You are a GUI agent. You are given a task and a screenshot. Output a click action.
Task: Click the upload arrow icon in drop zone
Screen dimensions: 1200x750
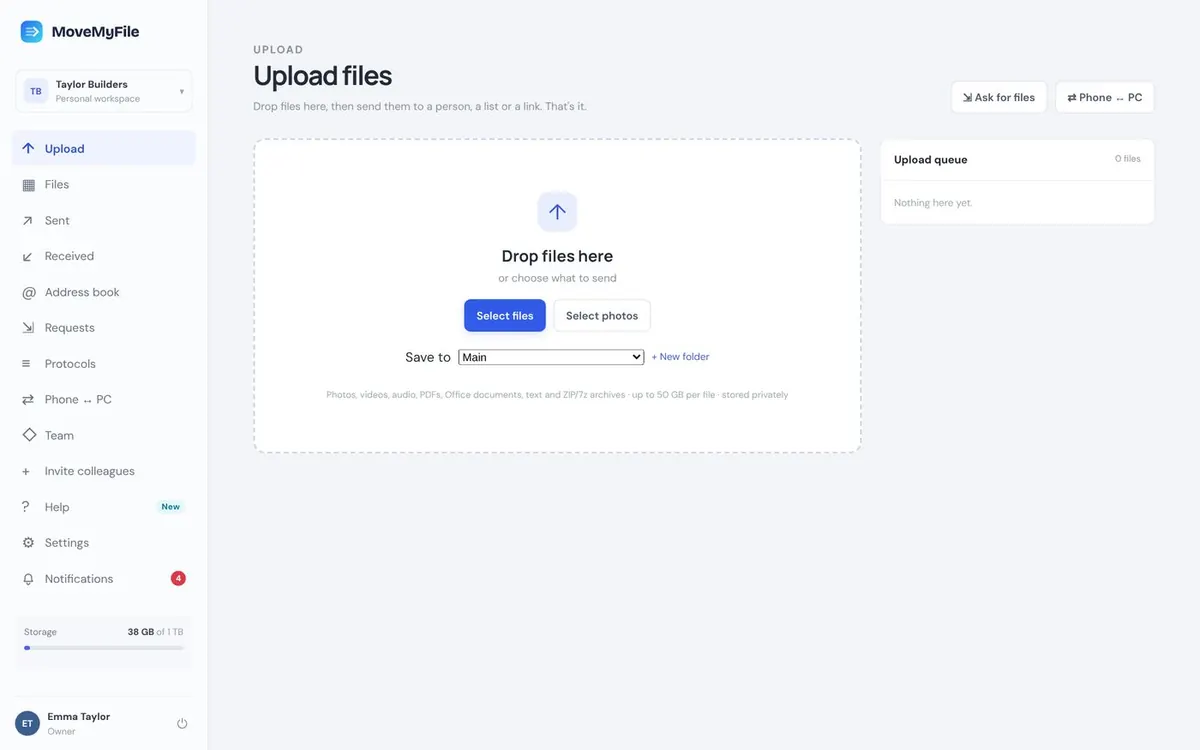(557, 212)
